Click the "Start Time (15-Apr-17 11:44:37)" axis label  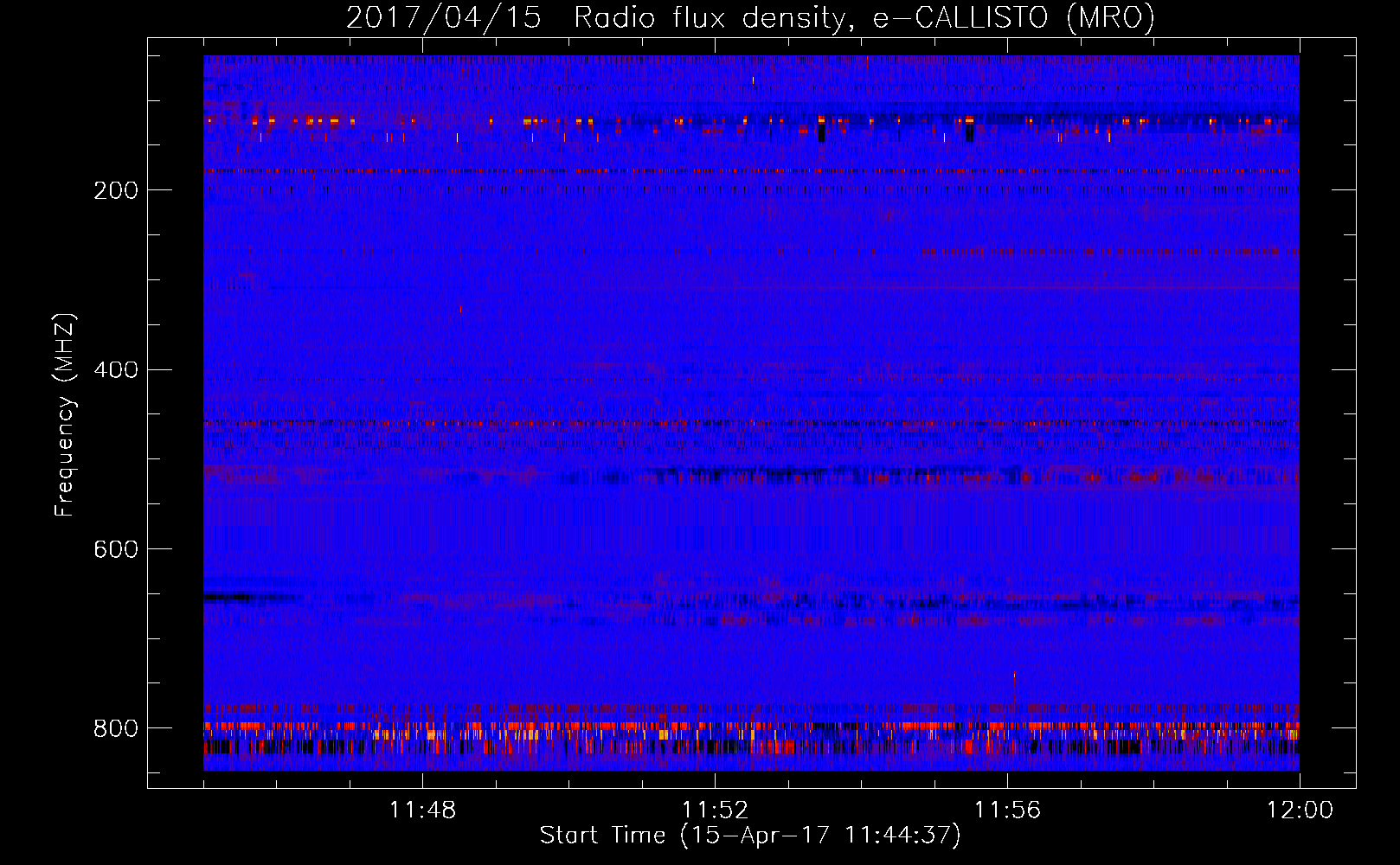pos(750,836)
